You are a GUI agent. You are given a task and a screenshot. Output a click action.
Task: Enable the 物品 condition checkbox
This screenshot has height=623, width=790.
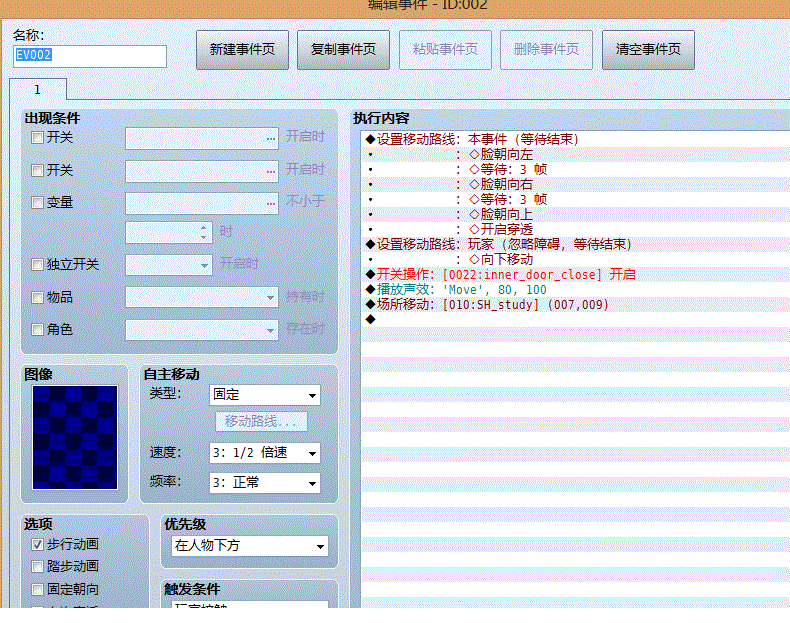click(x=37, y=297)
